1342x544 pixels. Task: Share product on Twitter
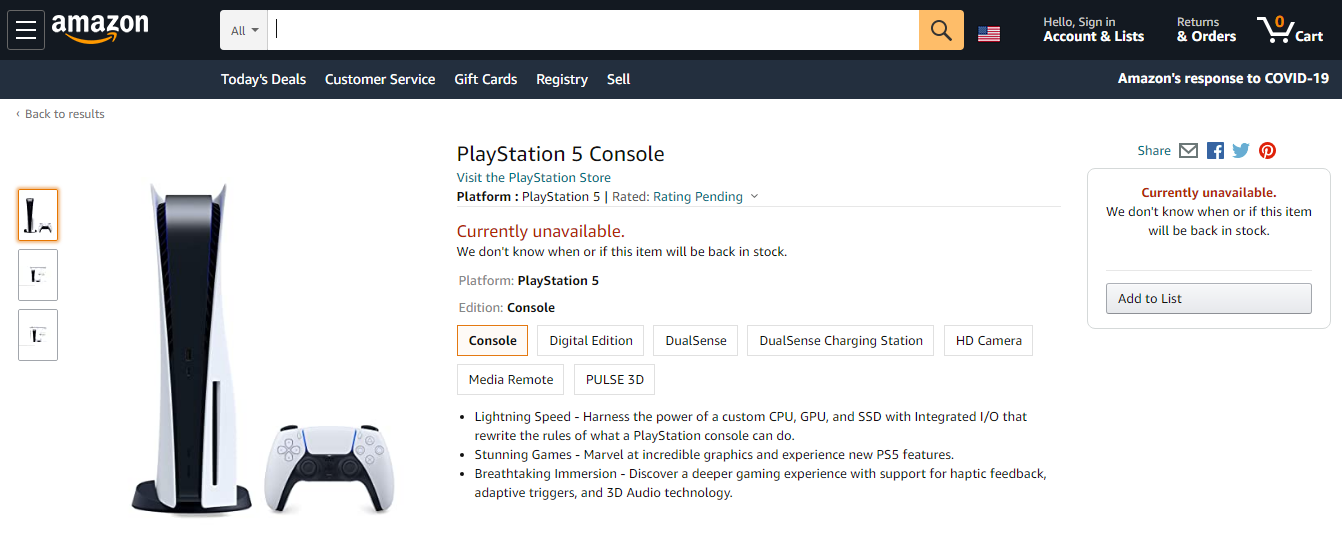point(1241,151)
